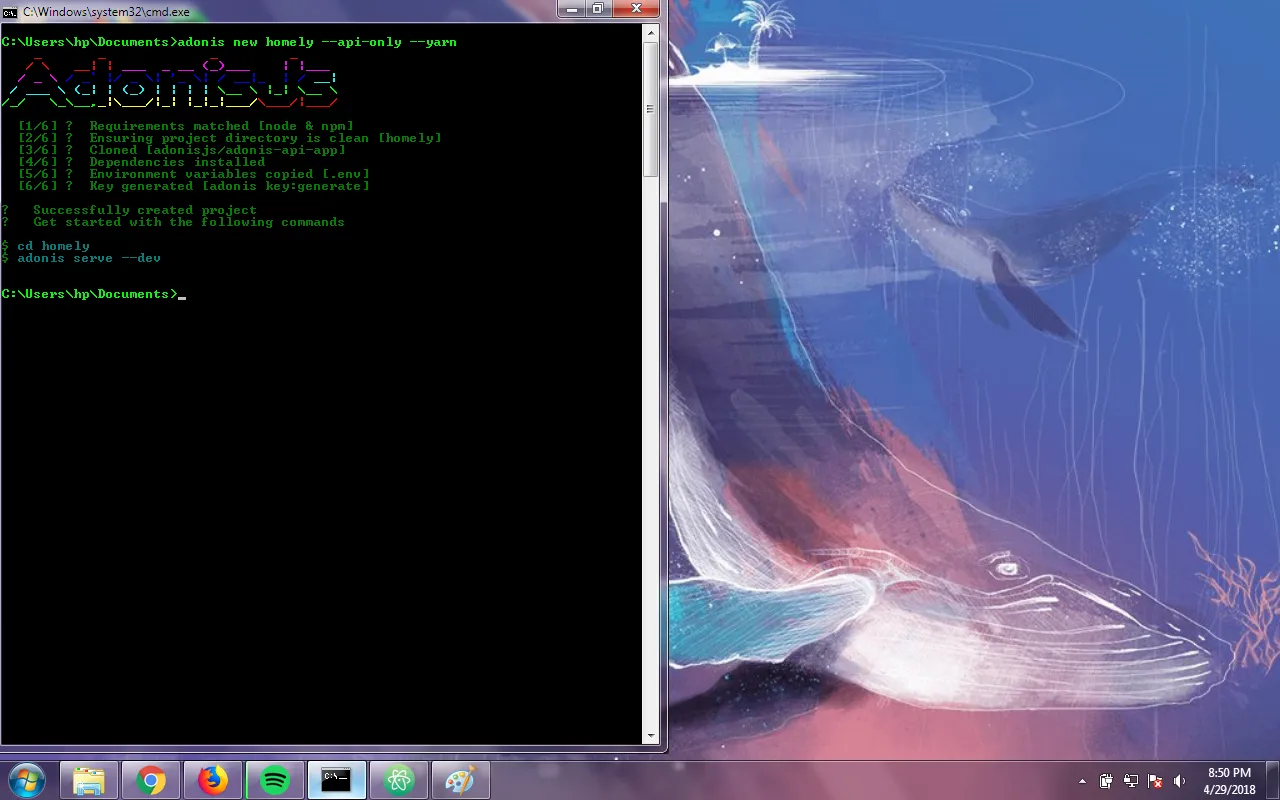Click the power battery tray icon

coord(1106,781)
